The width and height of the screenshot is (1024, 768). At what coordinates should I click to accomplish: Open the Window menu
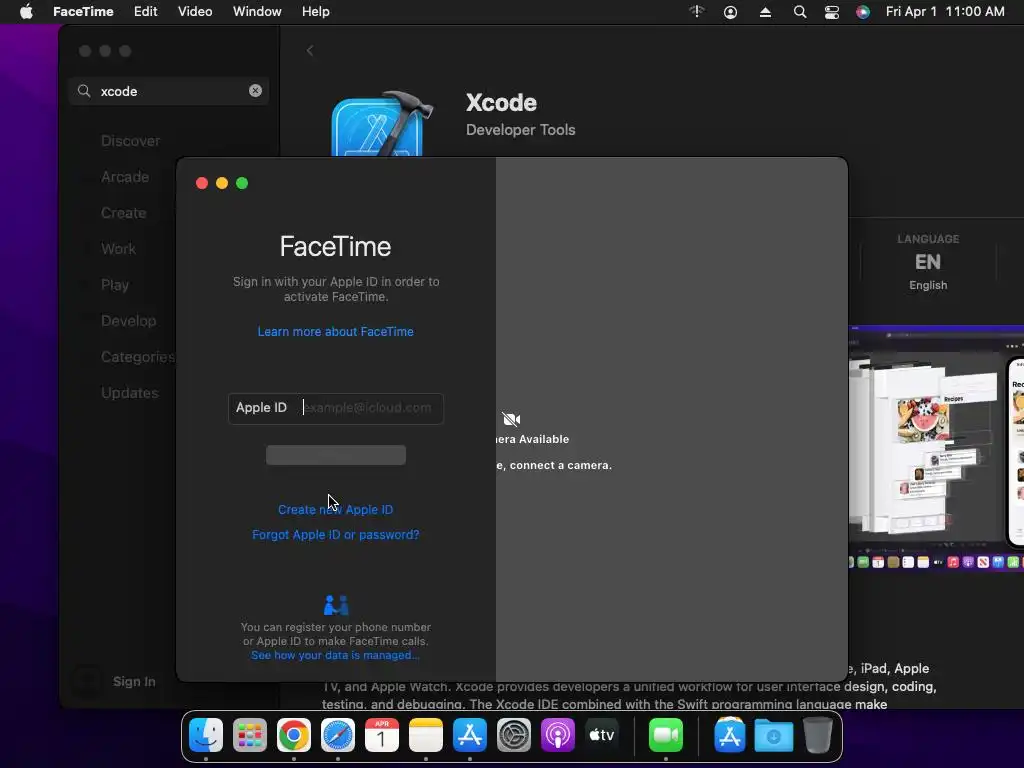coord(257,12)
